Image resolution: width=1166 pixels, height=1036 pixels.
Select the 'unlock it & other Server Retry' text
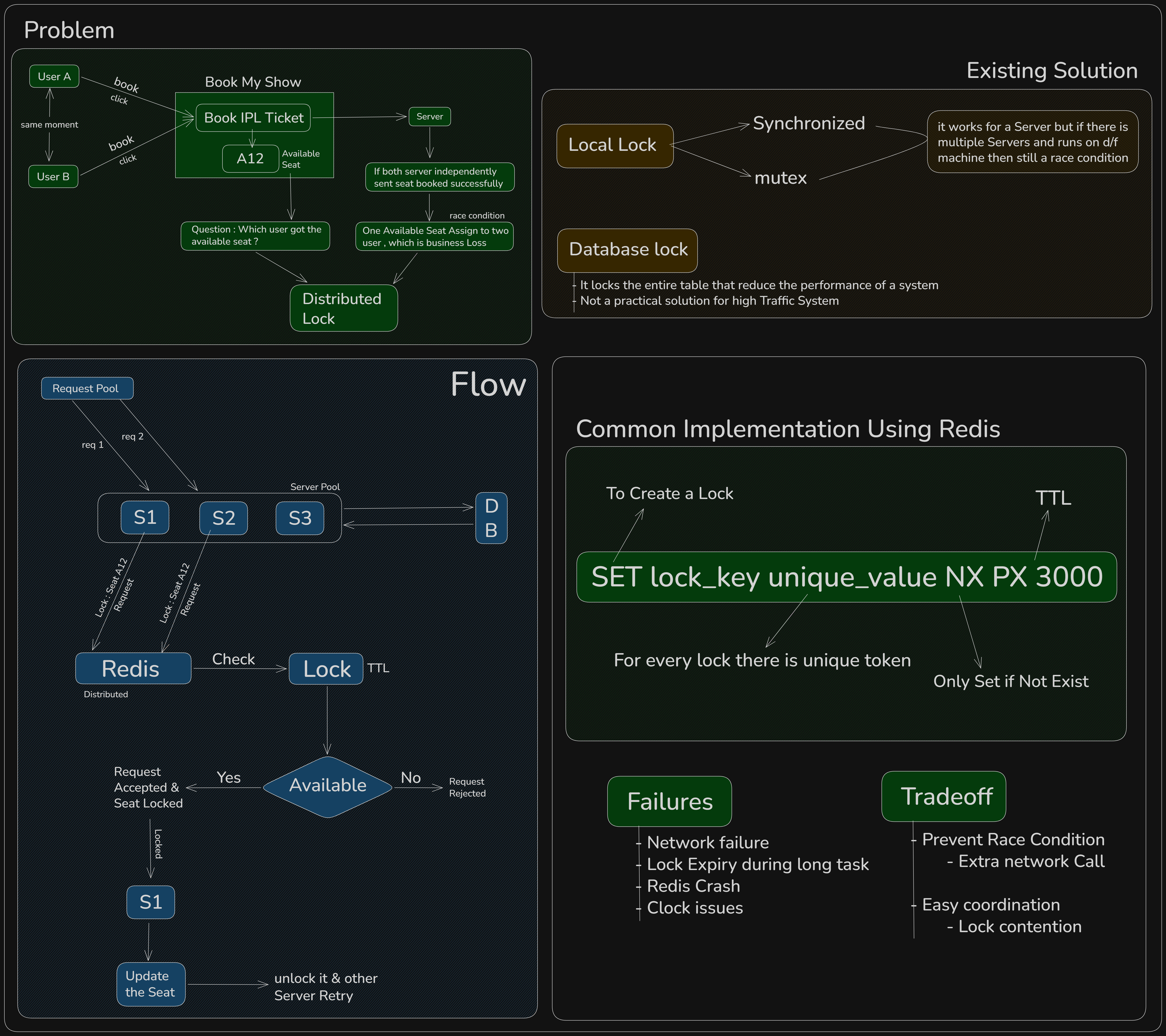point(326,987)
